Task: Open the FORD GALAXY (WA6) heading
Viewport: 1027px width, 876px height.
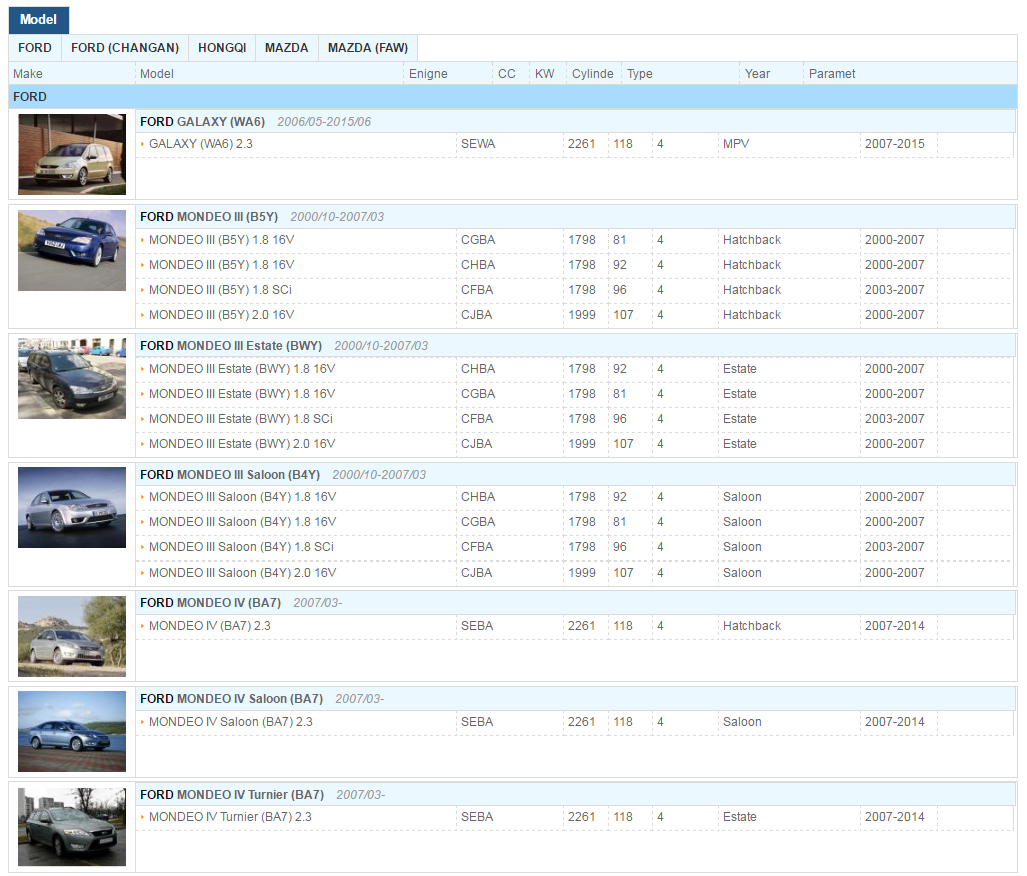Action: click(x=202, y=122)
